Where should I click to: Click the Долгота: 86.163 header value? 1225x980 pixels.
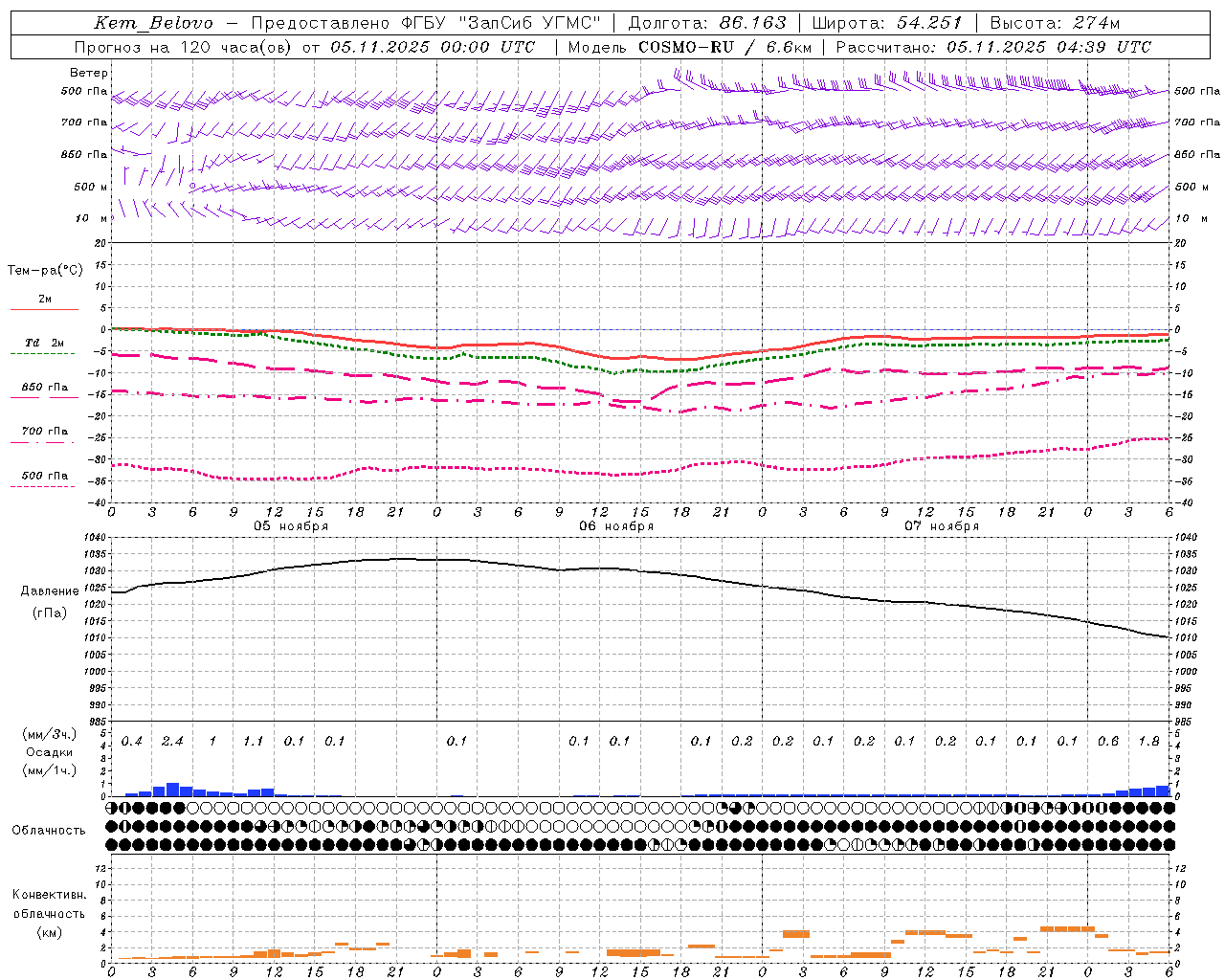click(707, 23)
